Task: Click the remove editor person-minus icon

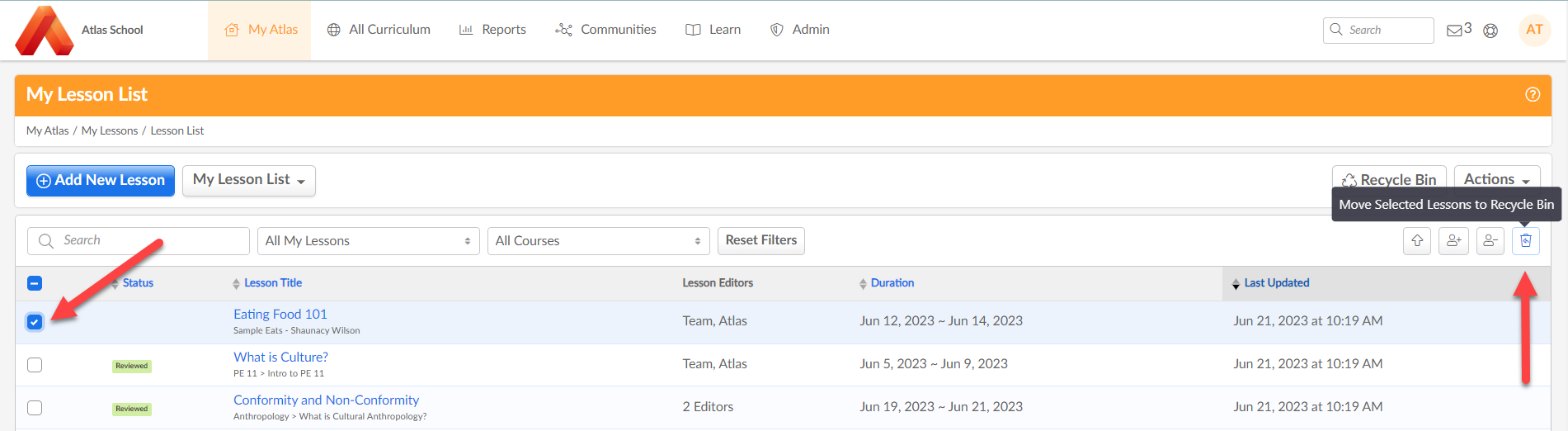Action: 1490,240
